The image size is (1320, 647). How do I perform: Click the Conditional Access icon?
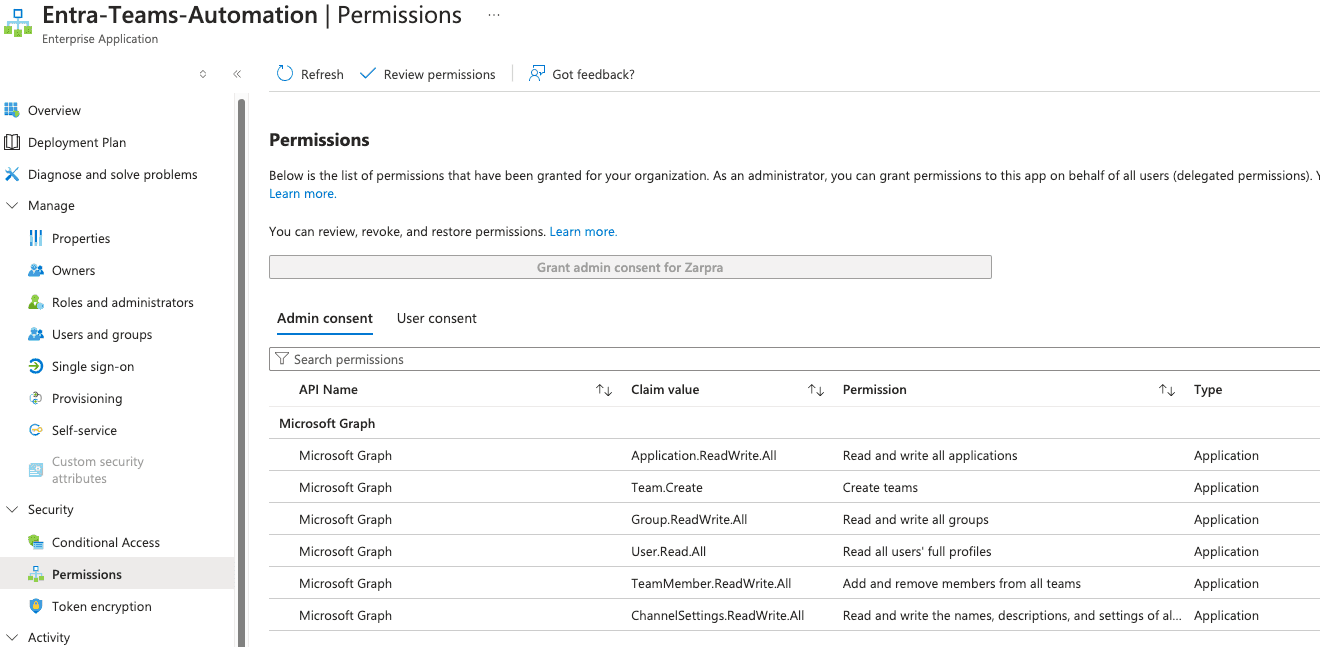pos(36,542)
